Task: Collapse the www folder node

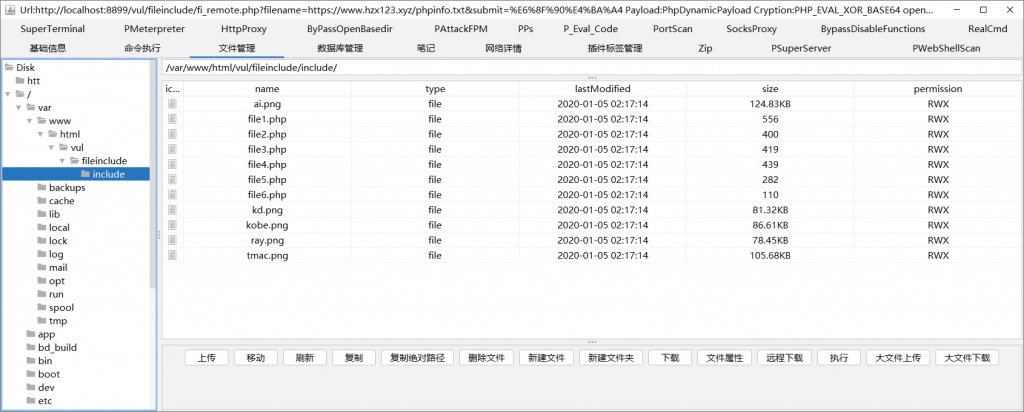Action: pos(29,121)
